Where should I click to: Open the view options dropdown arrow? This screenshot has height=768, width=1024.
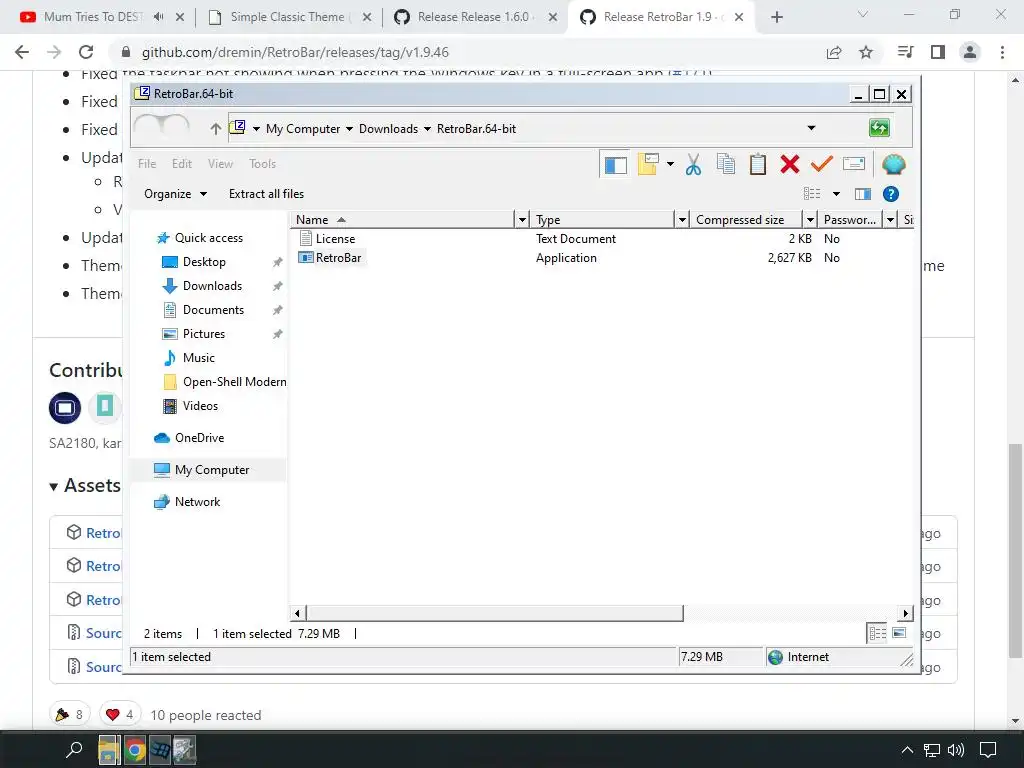(x=836, y=194)
